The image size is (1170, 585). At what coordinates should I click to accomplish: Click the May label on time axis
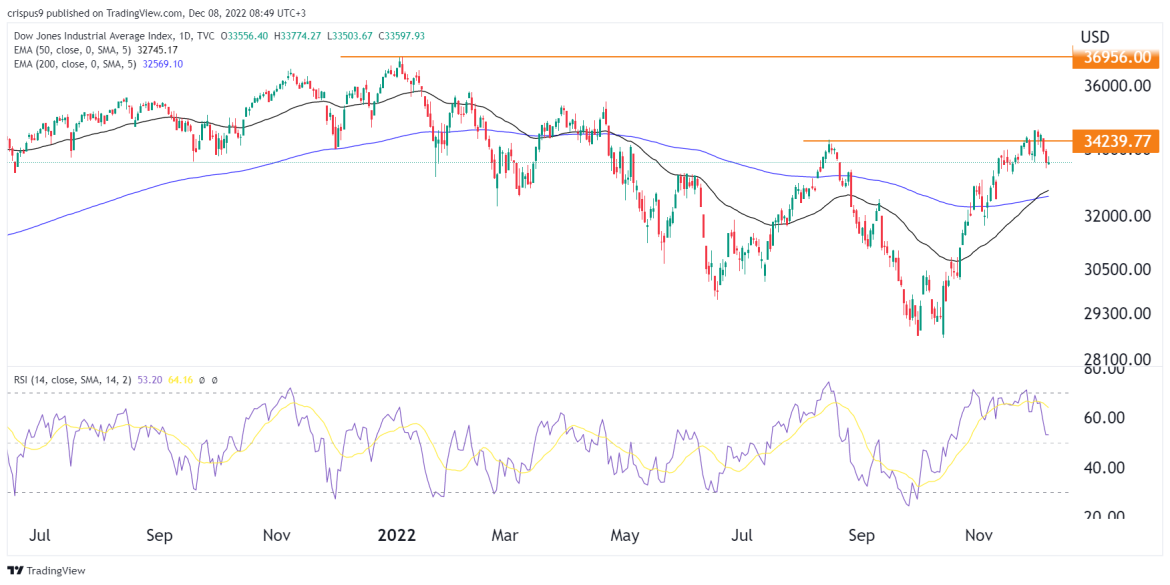pyautogui.click(x=625, y=536)
